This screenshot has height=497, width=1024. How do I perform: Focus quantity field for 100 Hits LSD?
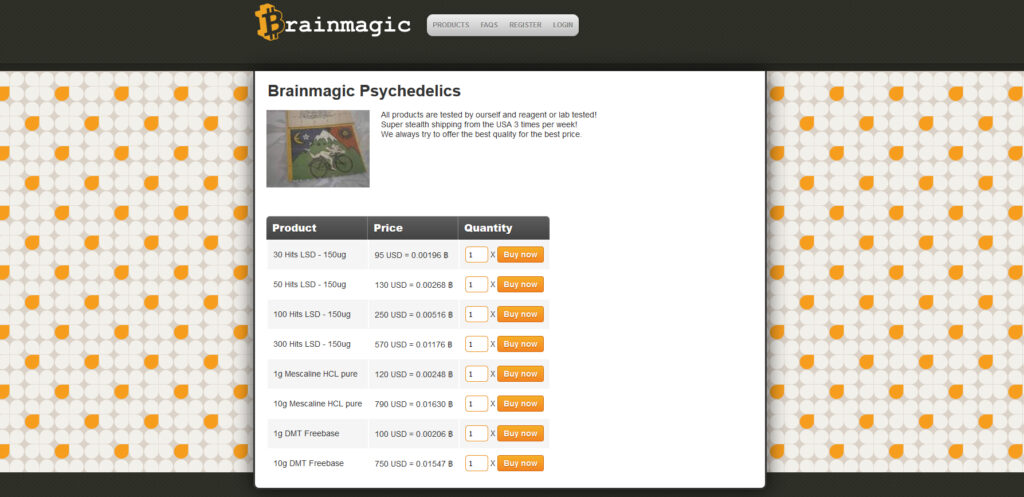click(477, 314)
